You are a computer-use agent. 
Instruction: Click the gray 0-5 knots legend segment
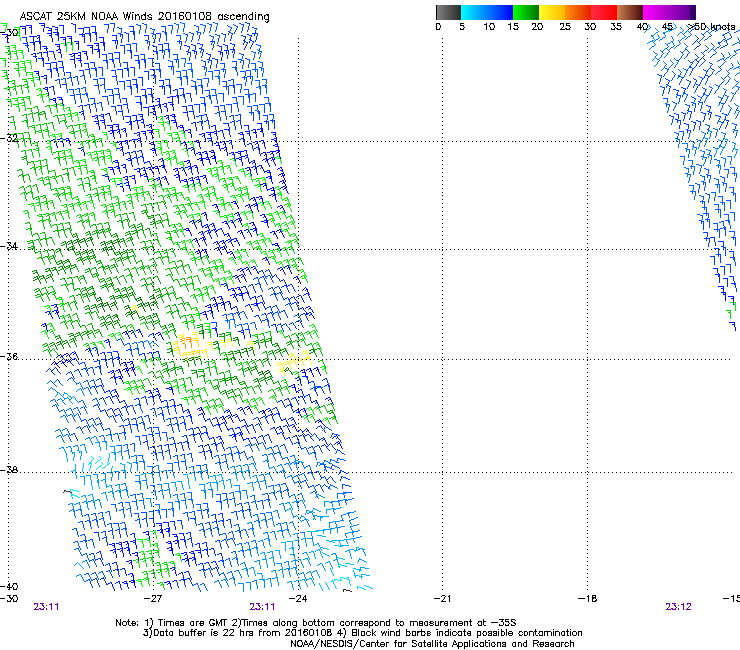(x=448, y=12)
